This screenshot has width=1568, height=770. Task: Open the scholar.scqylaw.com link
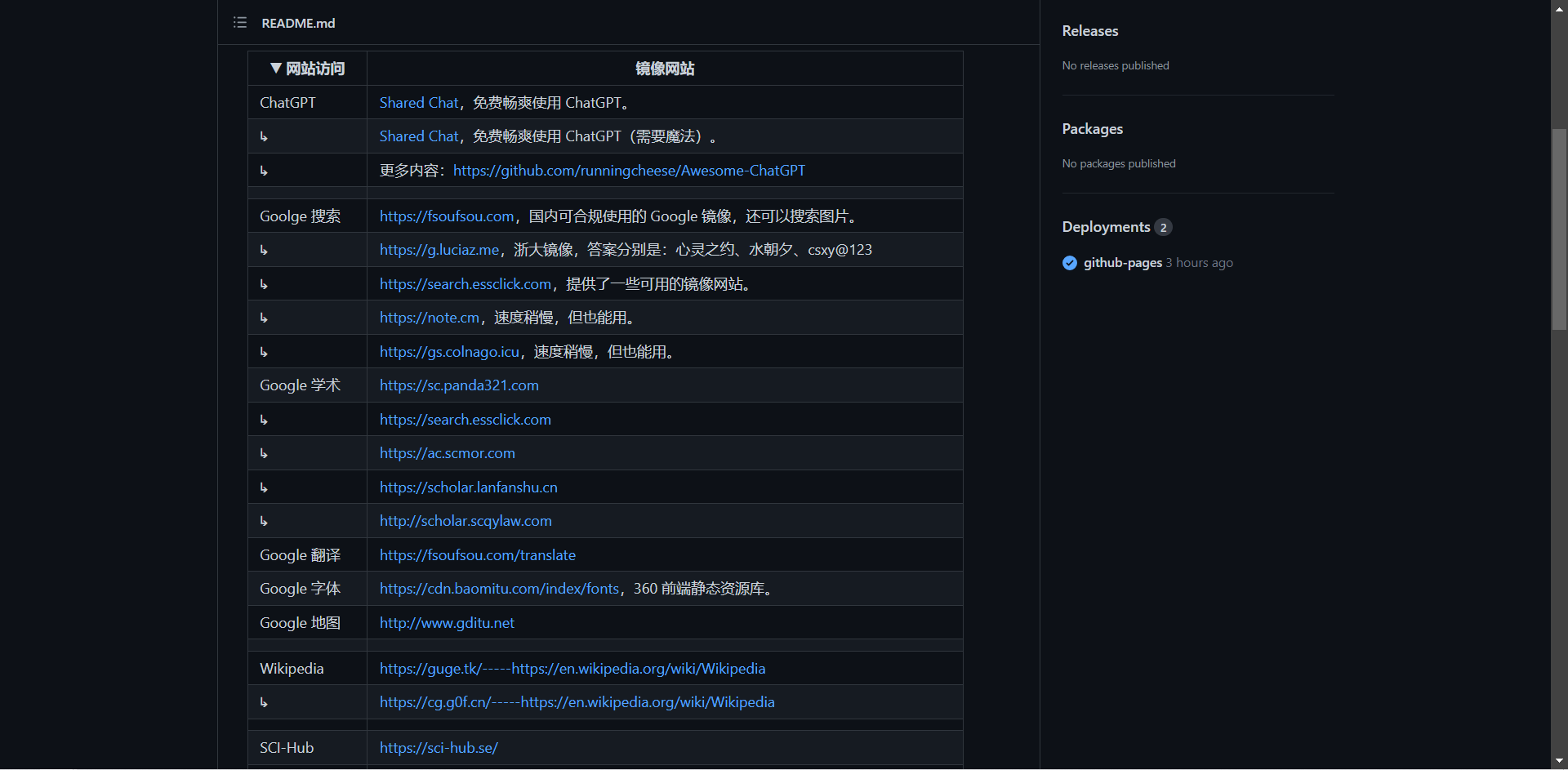click(465, 521)
